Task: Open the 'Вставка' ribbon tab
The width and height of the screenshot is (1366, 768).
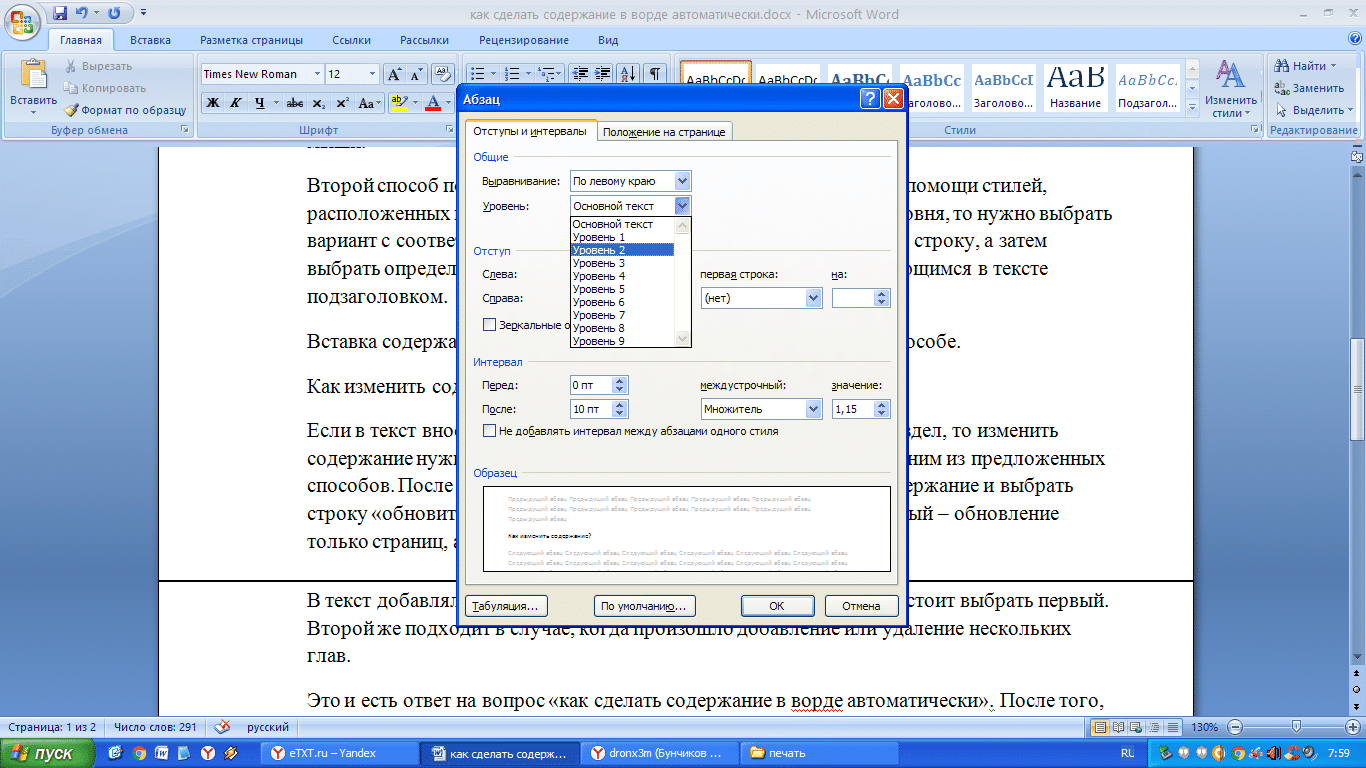Action: click(150, 40)
